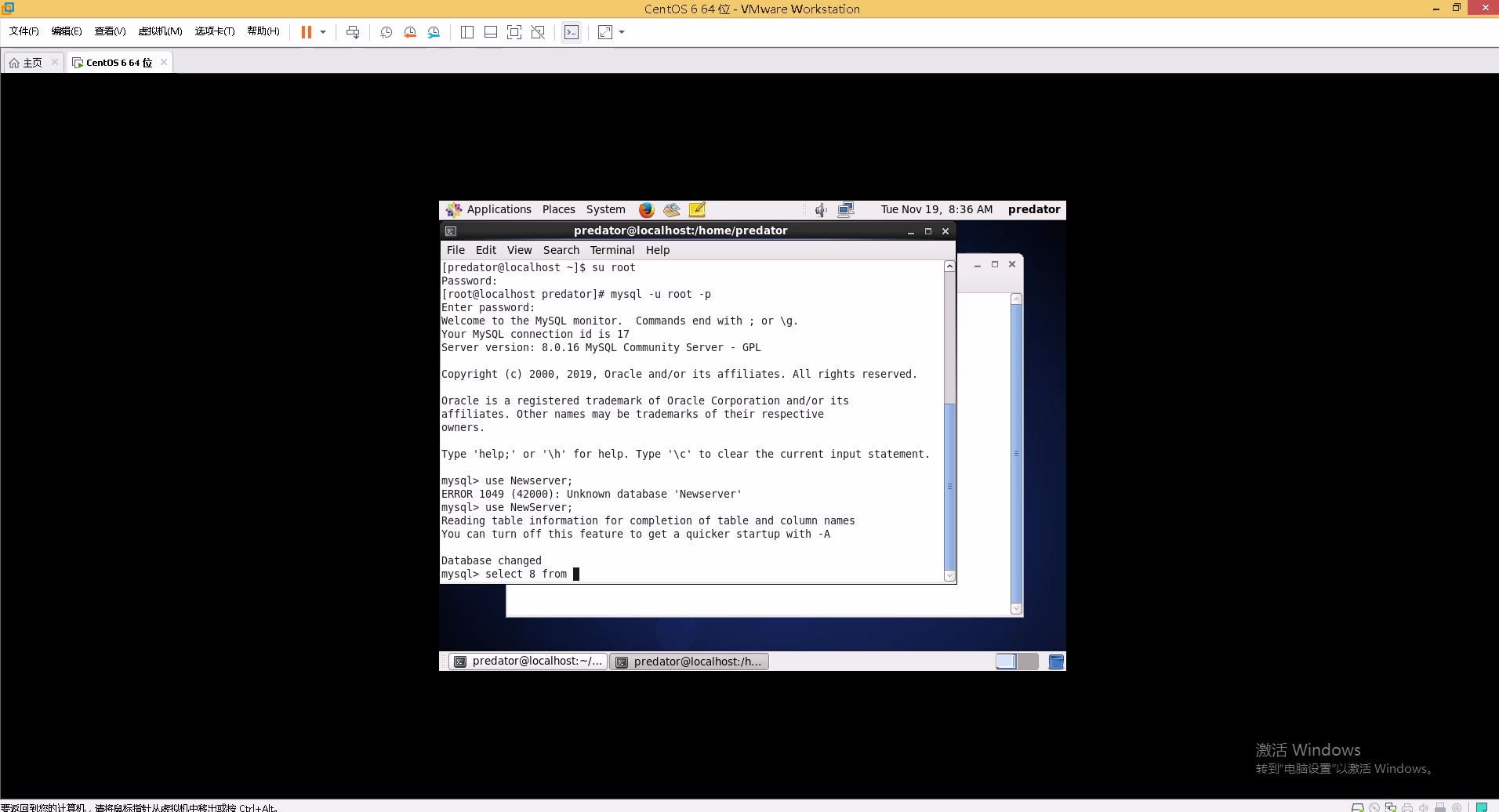Toggle Unity mode in VMware toolbar

pyautogui.click(x=538, y=32)
